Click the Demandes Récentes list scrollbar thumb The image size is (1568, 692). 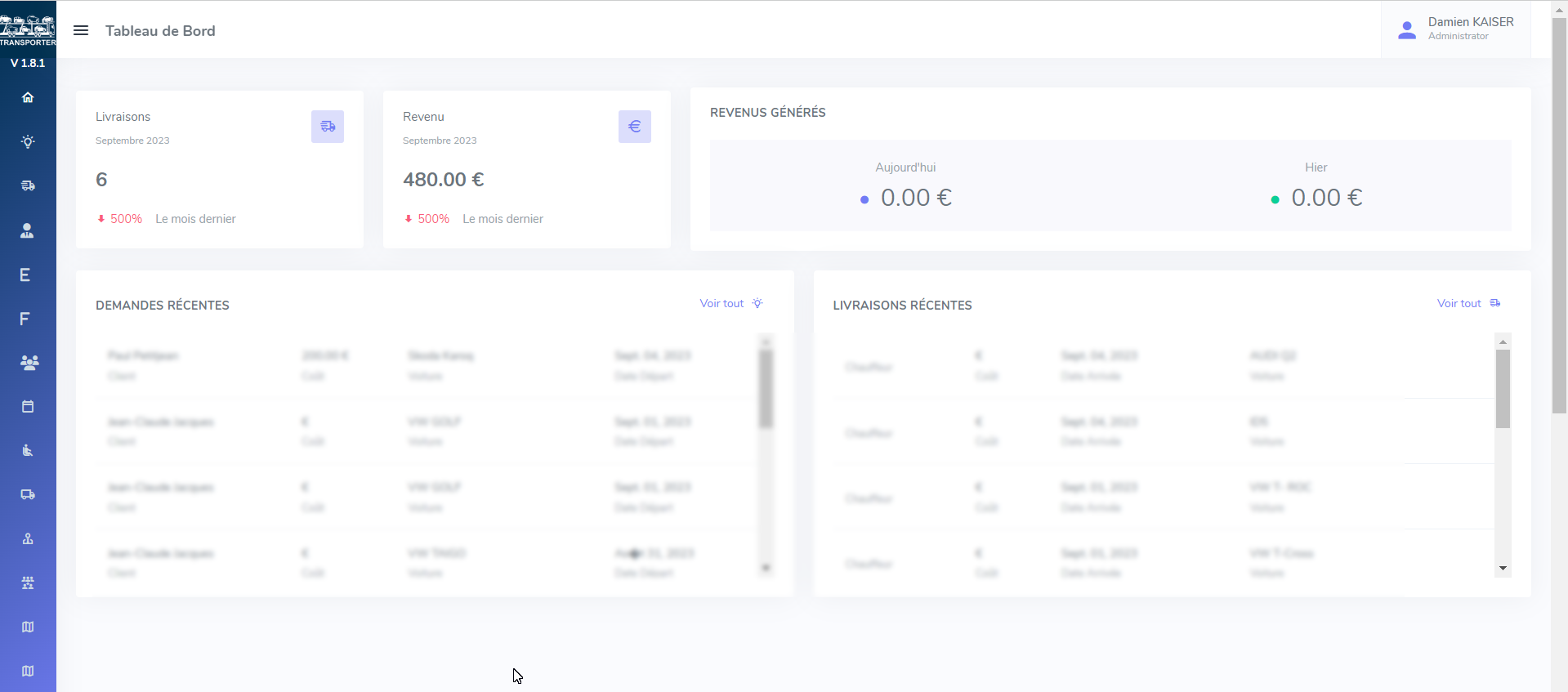pos(766,389)
